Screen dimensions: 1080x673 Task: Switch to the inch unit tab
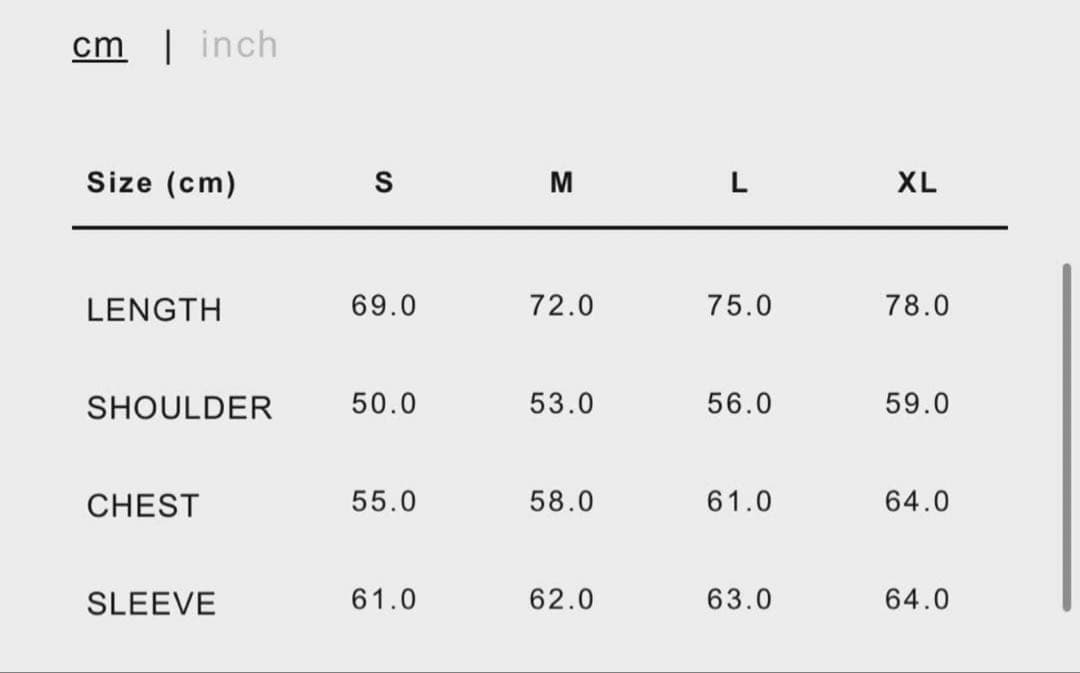(239, 45)
